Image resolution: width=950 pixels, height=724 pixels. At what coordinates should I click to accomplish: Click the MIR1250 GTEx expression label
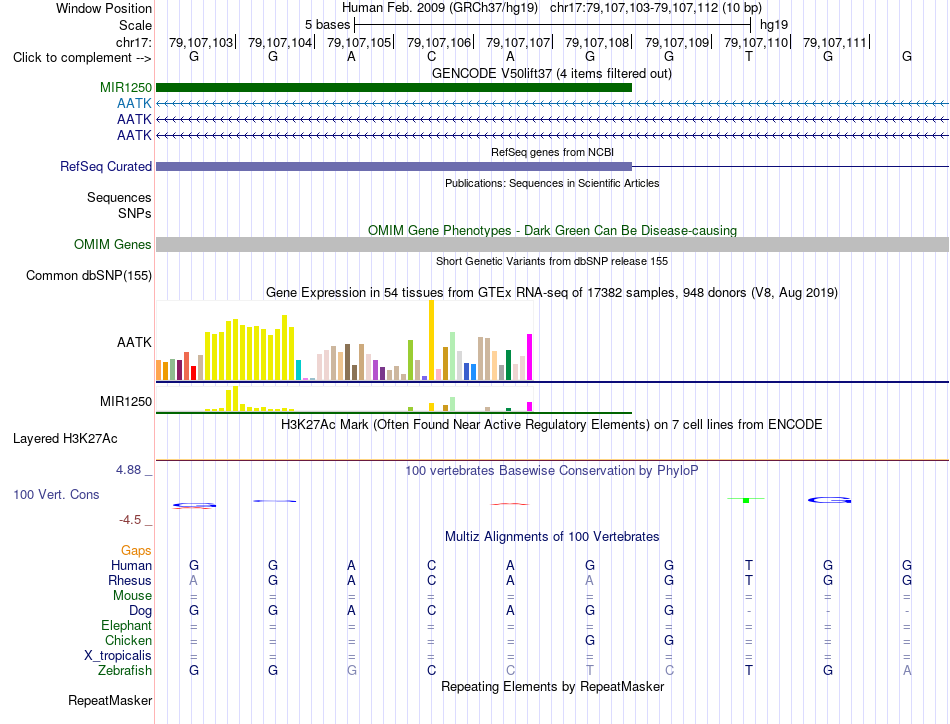(x=126, y=401)
